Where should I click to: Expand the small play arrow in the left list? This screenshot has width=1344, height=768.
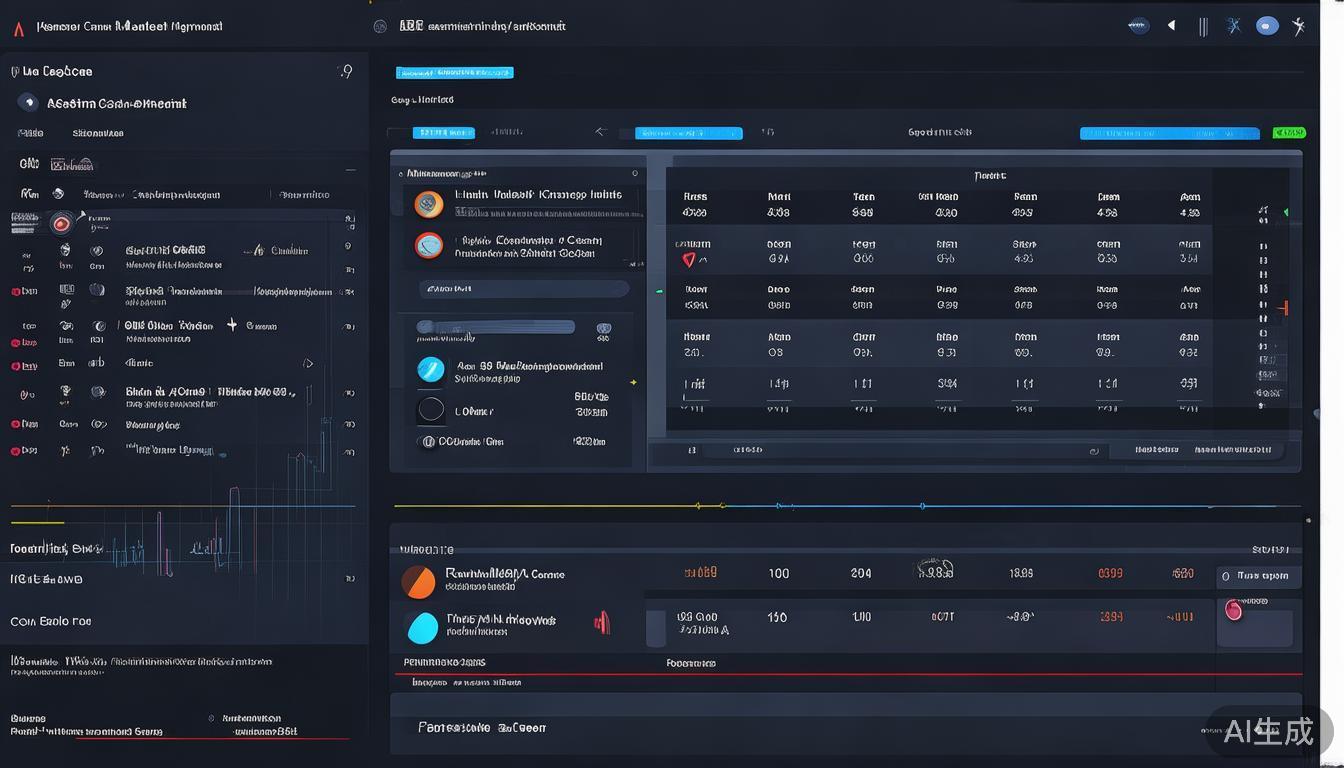click(308, 364)
